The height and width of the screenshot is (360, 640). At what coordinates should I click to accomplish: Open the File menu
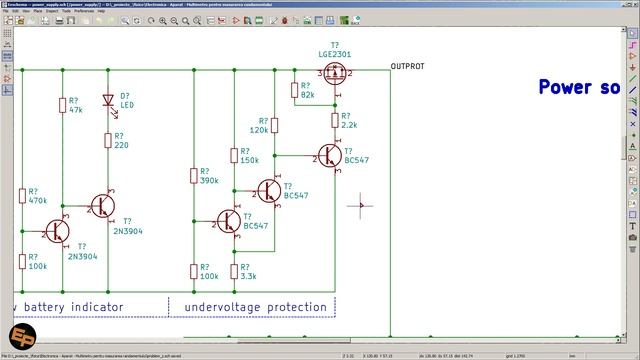tap(6, 11)
